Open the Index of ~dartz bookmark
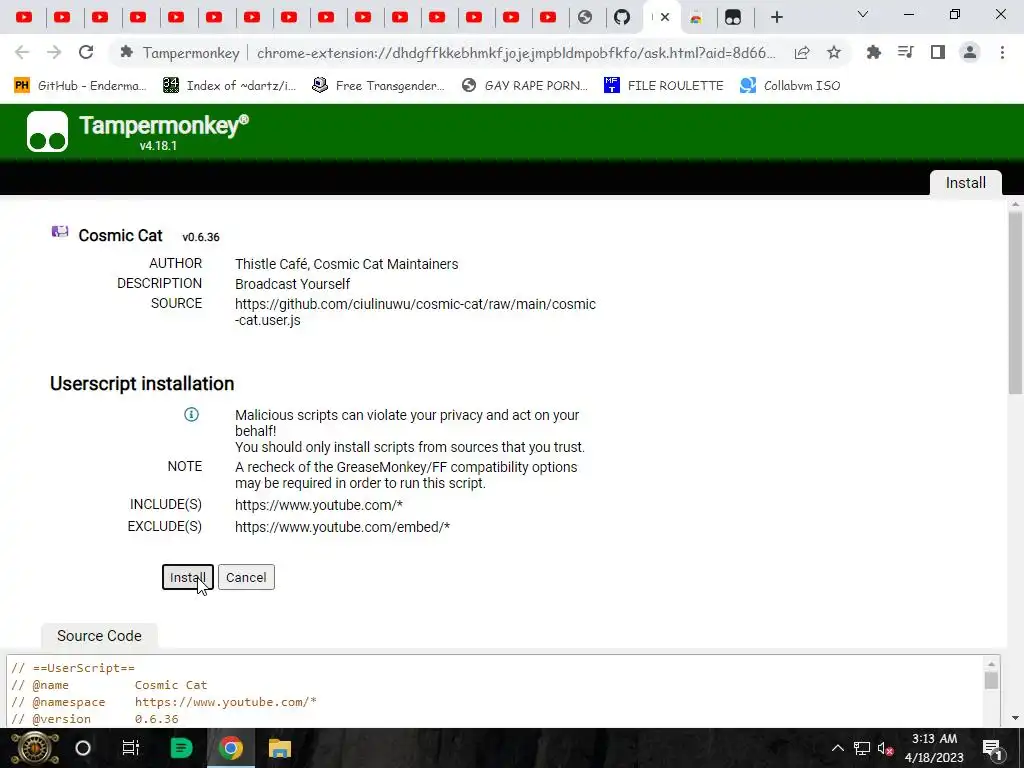The height and width of the screenshot is (768, 1024). [x=230, y=86]
